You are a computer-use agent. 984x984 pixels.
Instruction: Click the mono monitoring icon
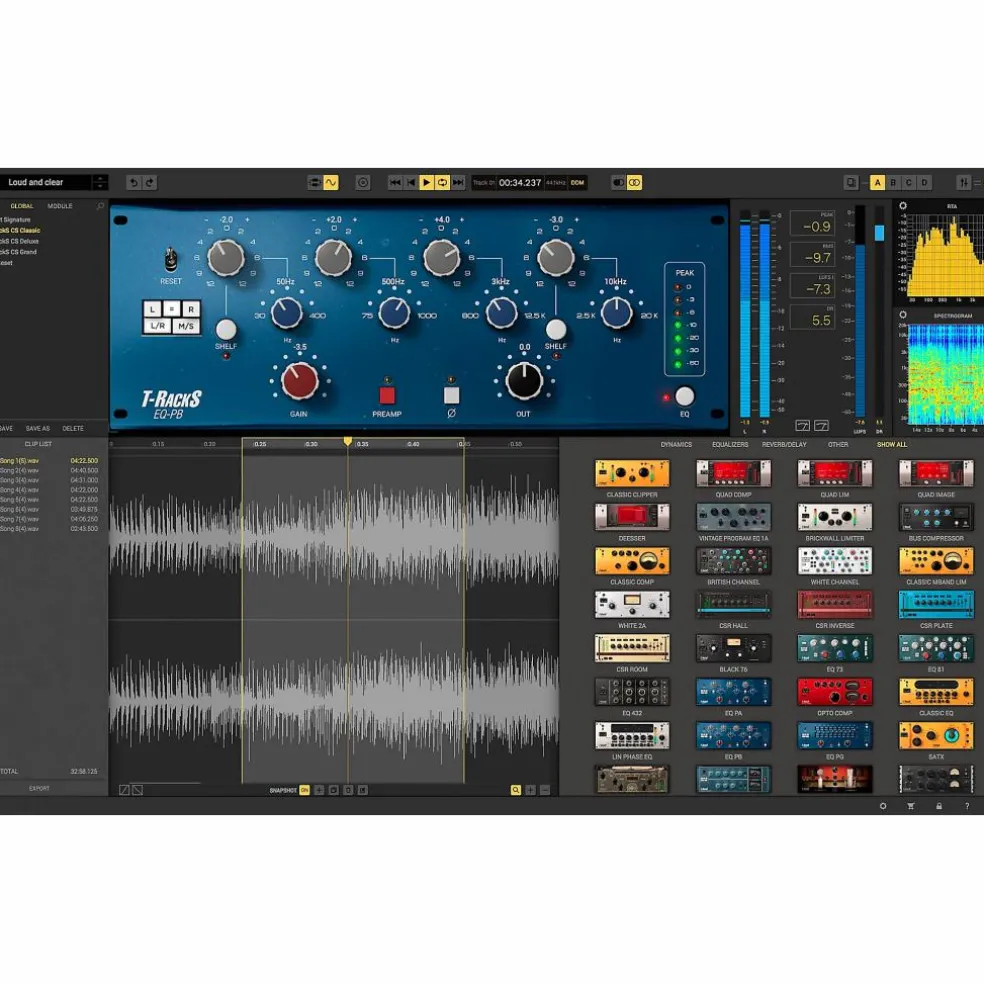point(618,183)
